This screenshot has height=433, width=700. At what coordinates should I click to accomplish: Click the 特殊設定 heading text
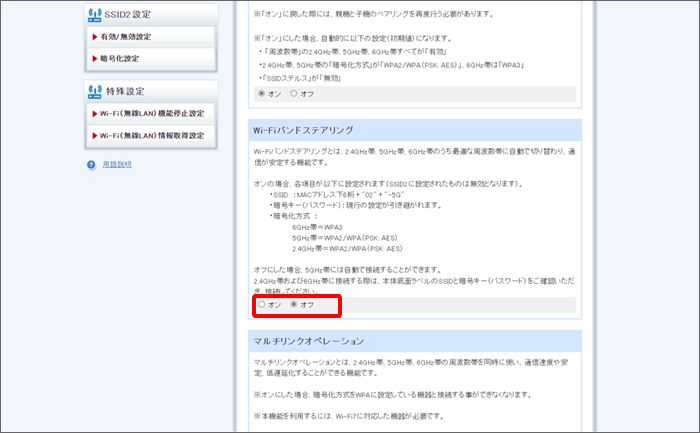[x=125, y=92]
